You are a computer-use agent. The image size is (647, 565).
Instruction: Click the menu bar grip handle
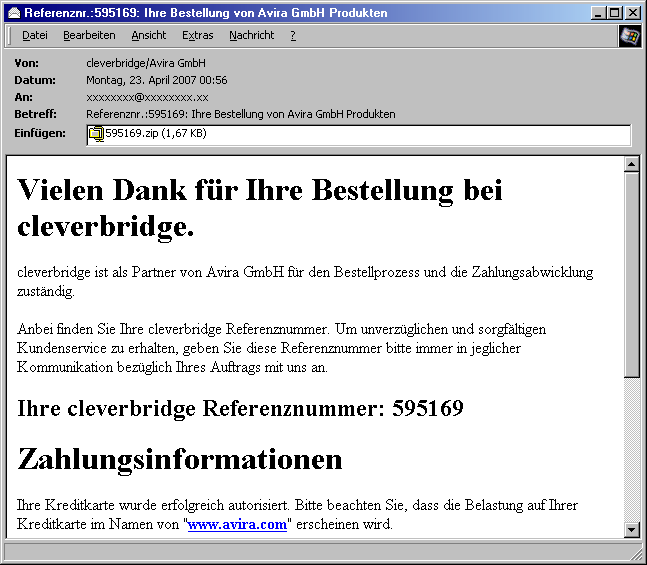pyautogui.click(x=10, y=36)
